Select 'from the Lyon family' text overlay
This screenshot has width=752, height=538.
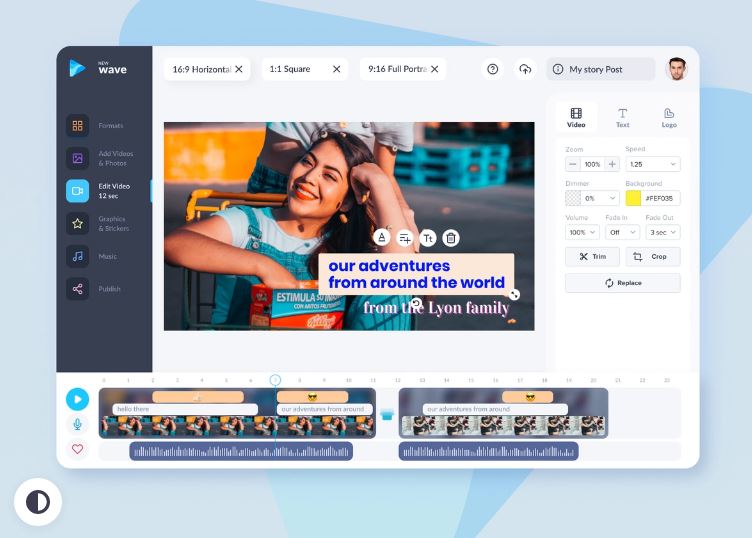click(436, 308)
